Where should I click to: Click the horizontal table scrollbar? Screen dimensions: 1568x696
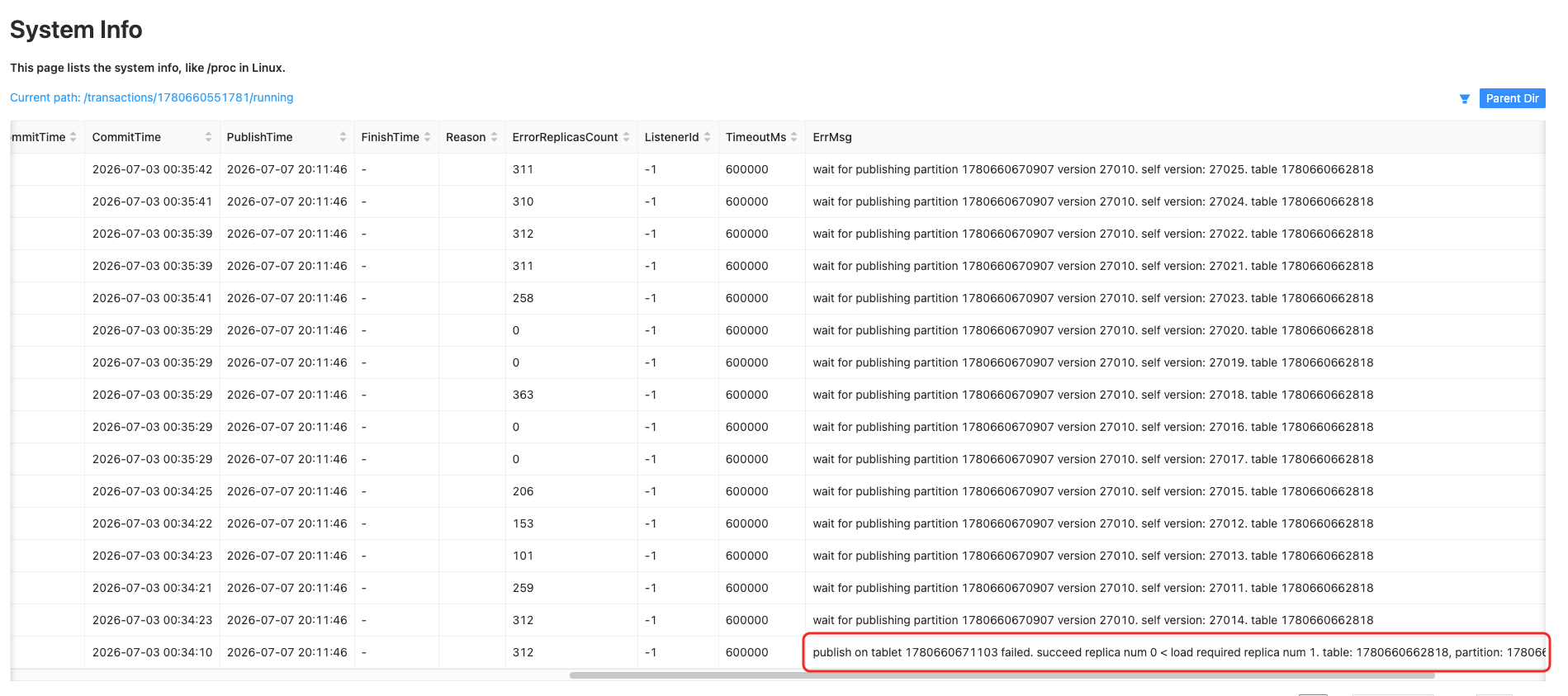1002,675
